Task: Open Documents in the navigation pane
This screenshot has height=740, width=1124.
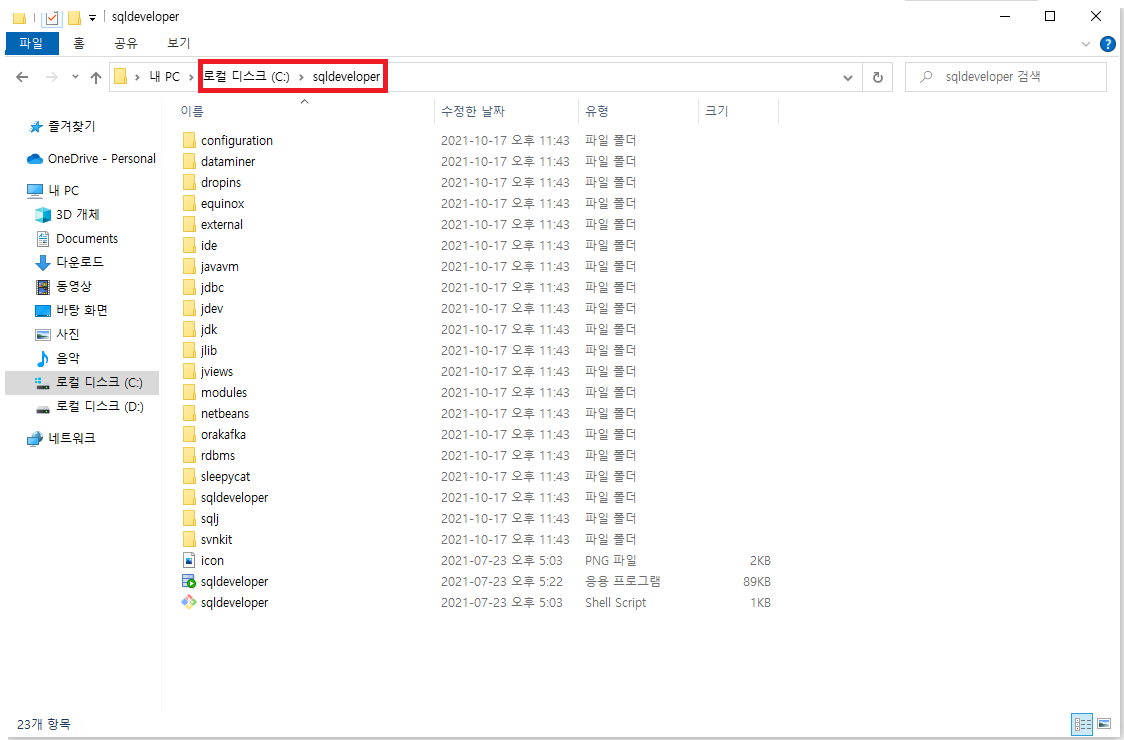Action: pos(77,238)
